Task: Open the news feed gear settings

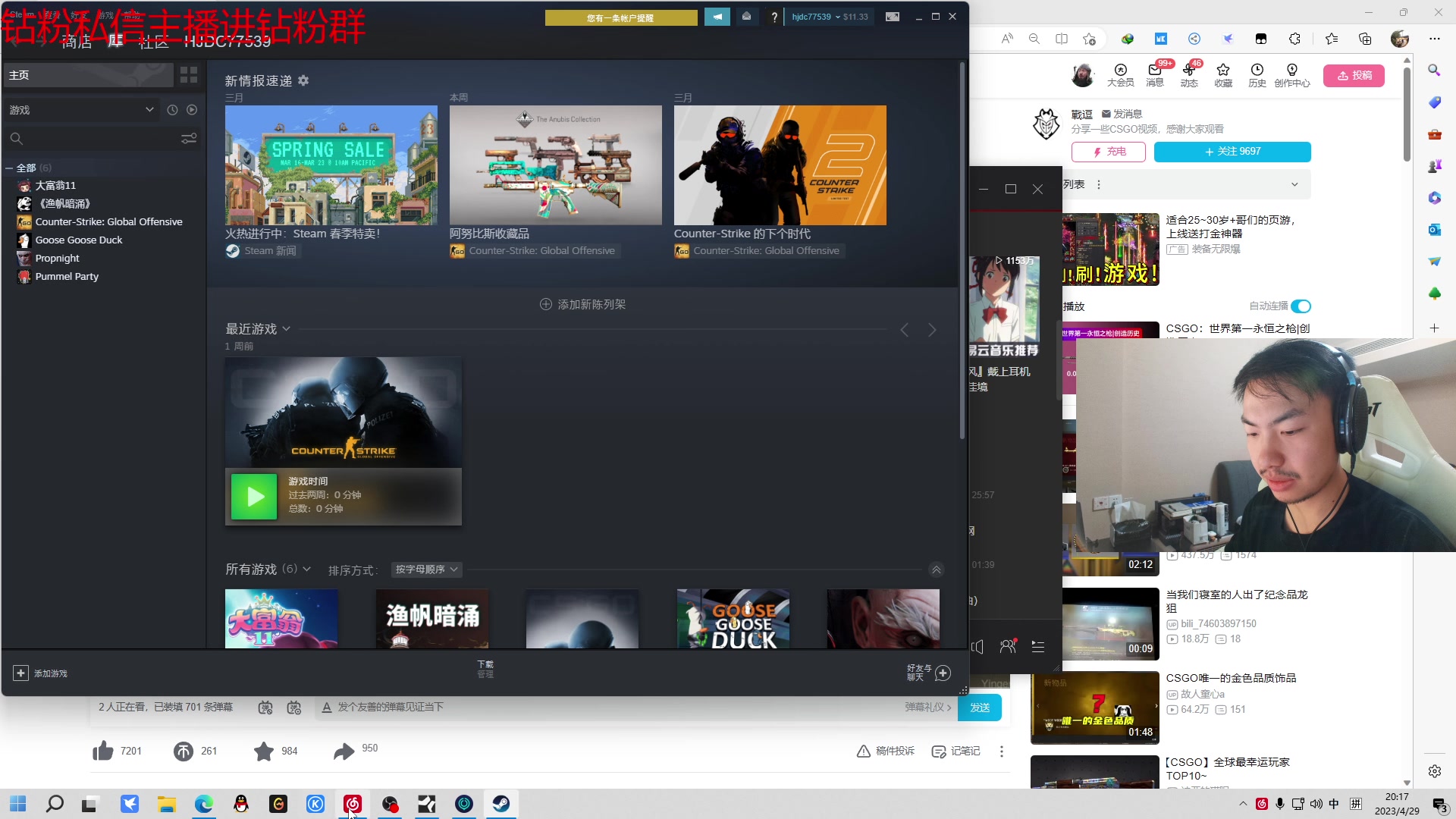Action: [x=303, y=80]
